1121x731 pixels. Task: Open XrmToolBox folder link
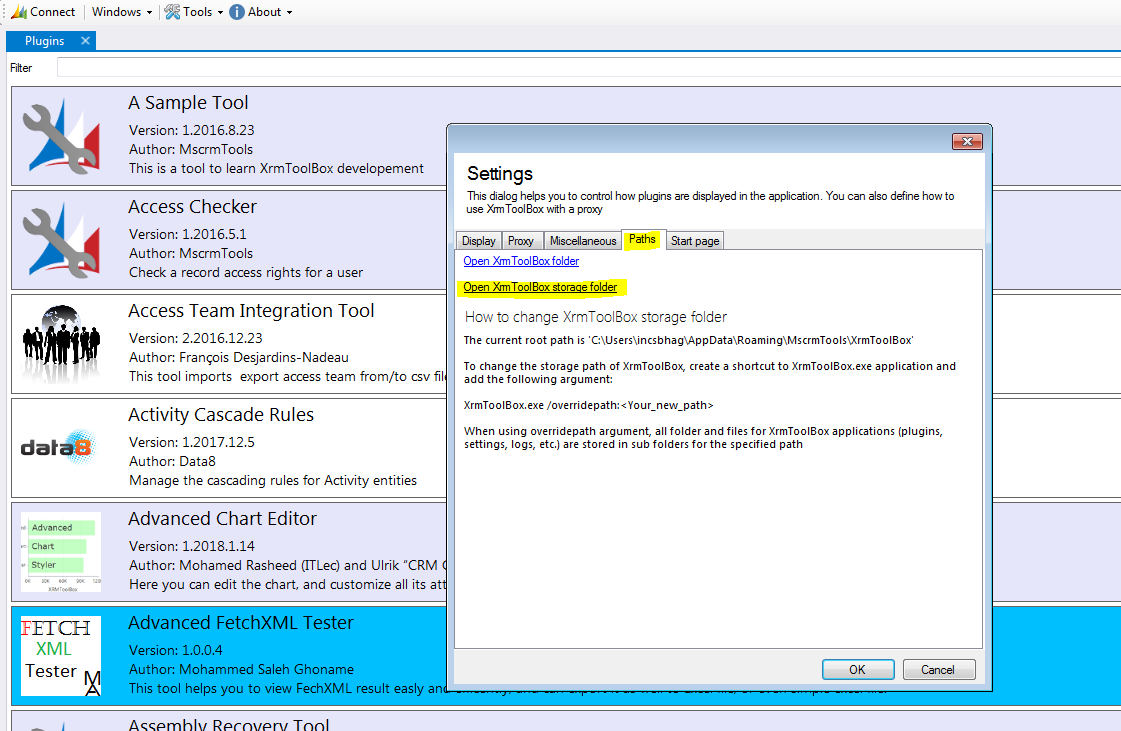pos(521,261)
